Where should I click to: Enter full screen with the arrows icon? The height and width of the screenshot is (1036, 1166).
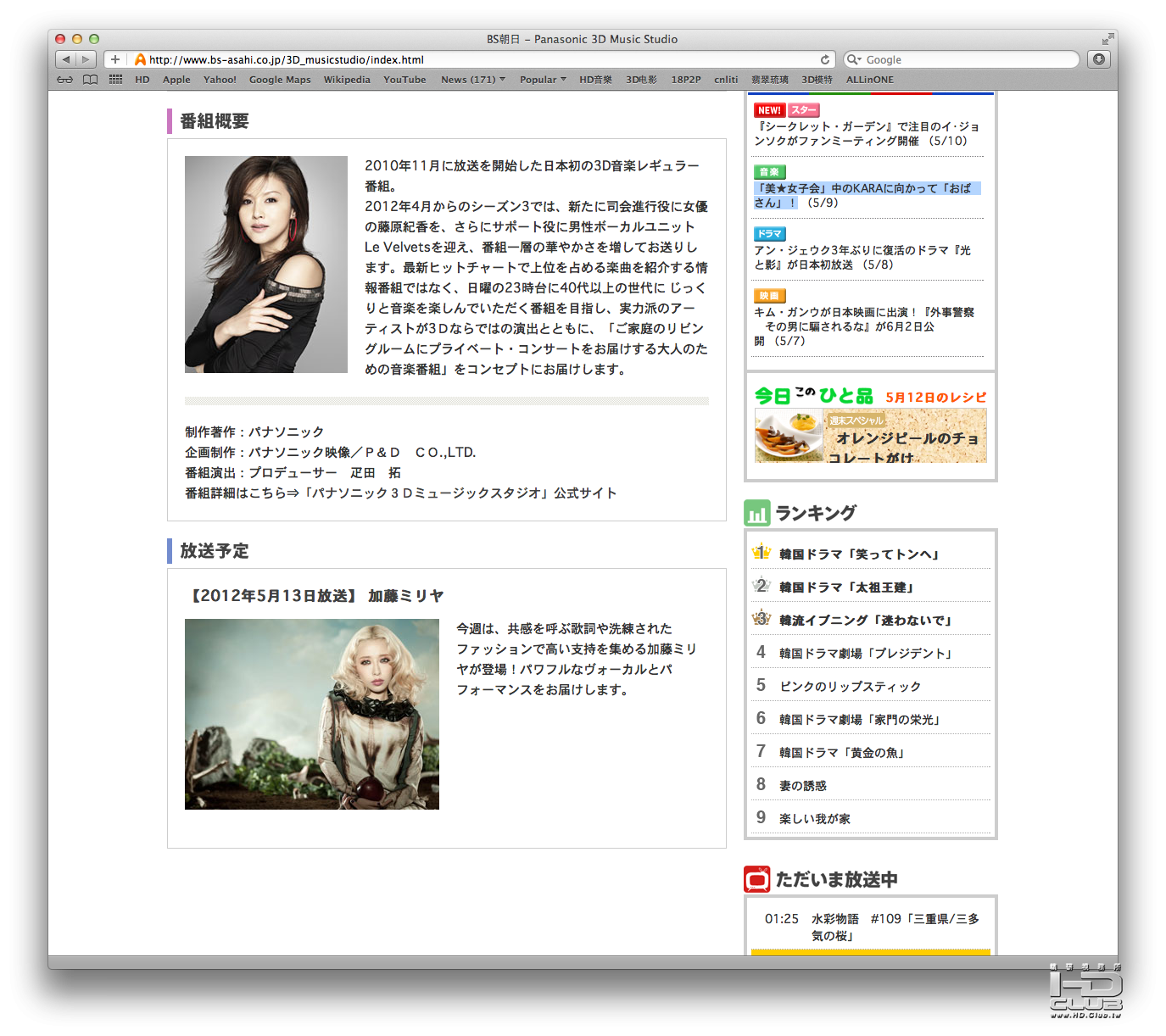coord(1107,39)
